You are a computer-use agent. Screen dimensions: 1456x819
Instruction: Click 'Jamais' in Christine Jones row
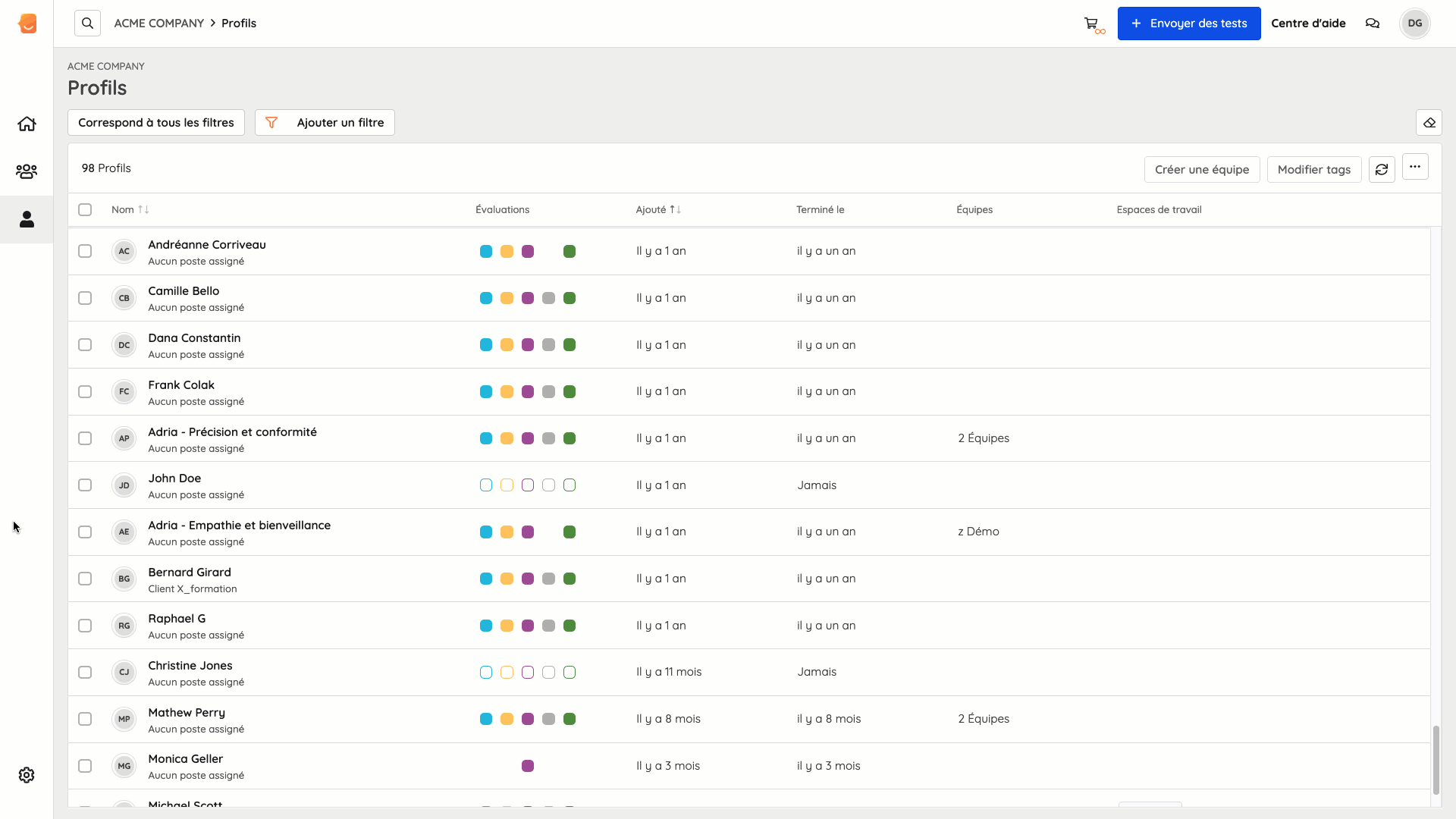coord(817,672)
